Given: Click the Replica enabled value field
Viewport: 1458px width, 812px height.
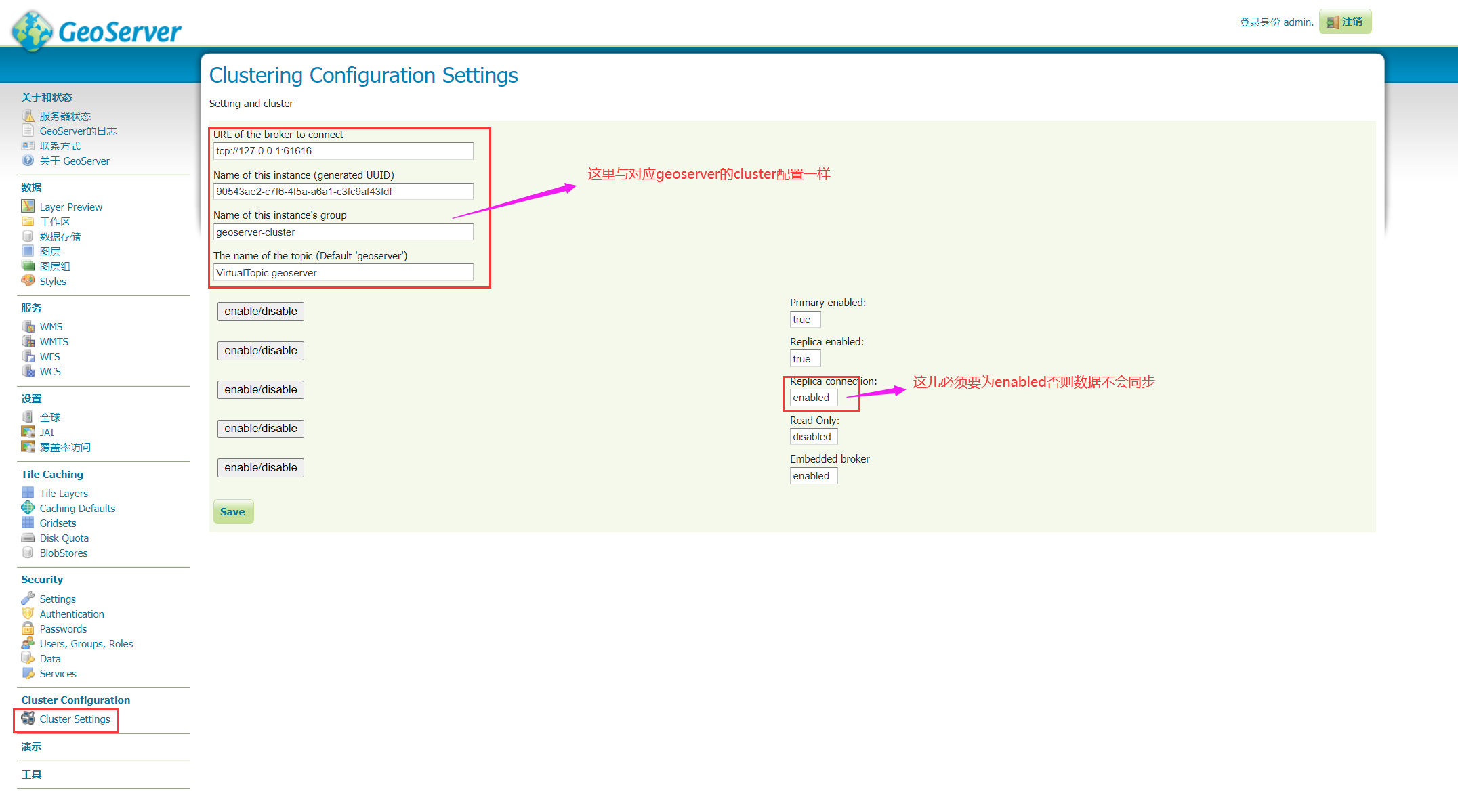Looking at the screenshot, I should (x=806, y=359).
